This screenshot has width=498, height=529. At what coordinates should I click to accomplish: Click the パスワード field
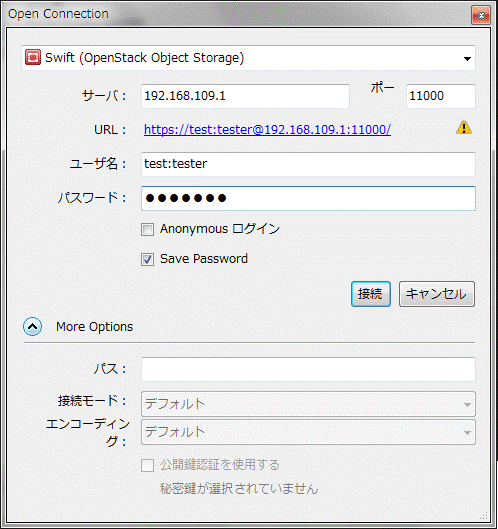pos(308,198)
